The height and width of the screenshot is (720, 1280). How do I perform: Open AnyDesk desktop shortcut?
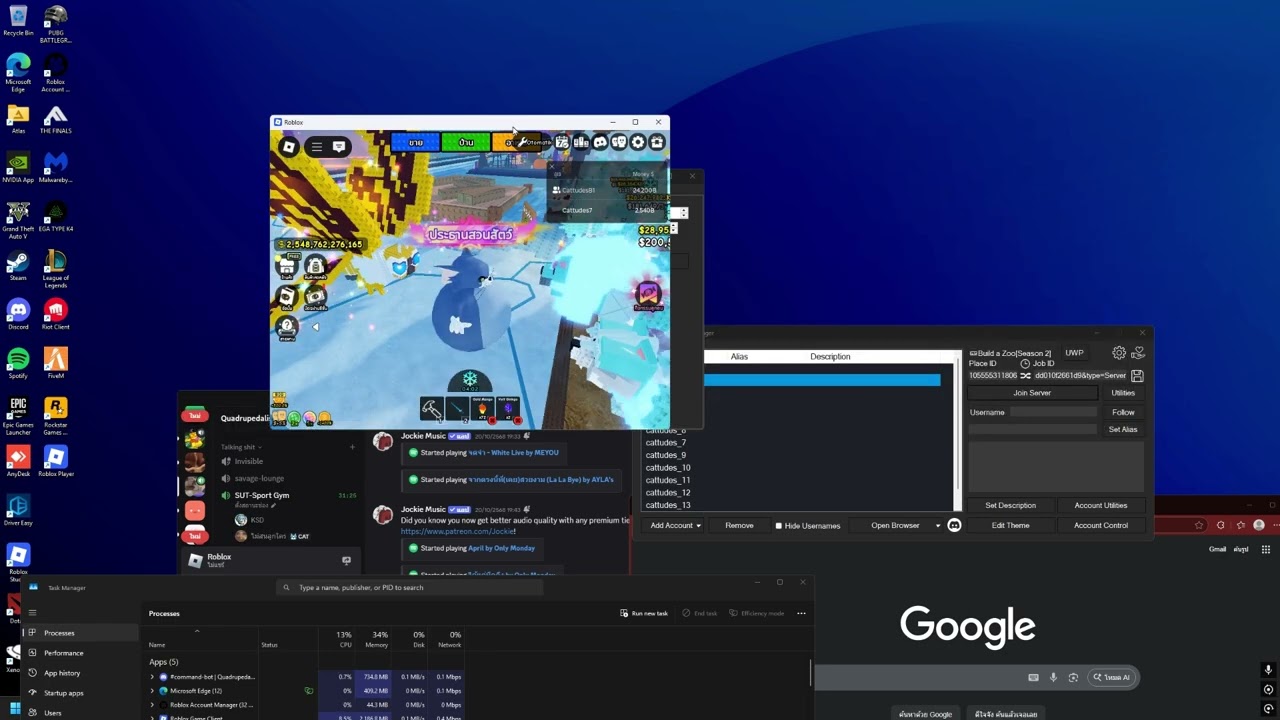point(18,460)
